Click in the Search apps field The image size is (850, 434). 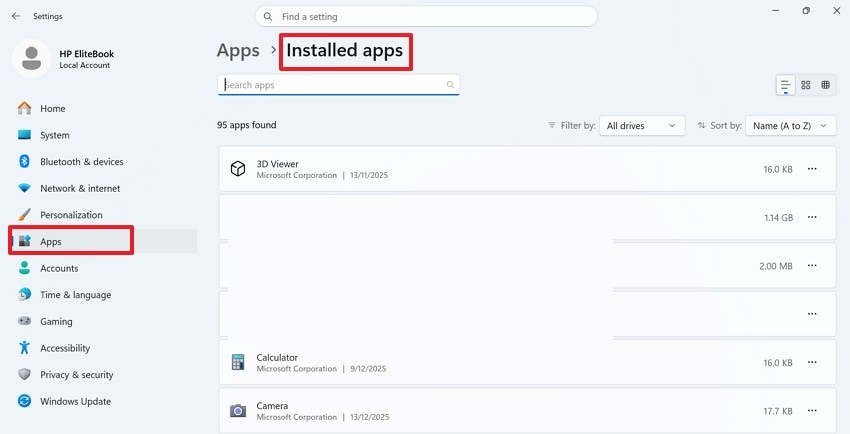[338, 85]
